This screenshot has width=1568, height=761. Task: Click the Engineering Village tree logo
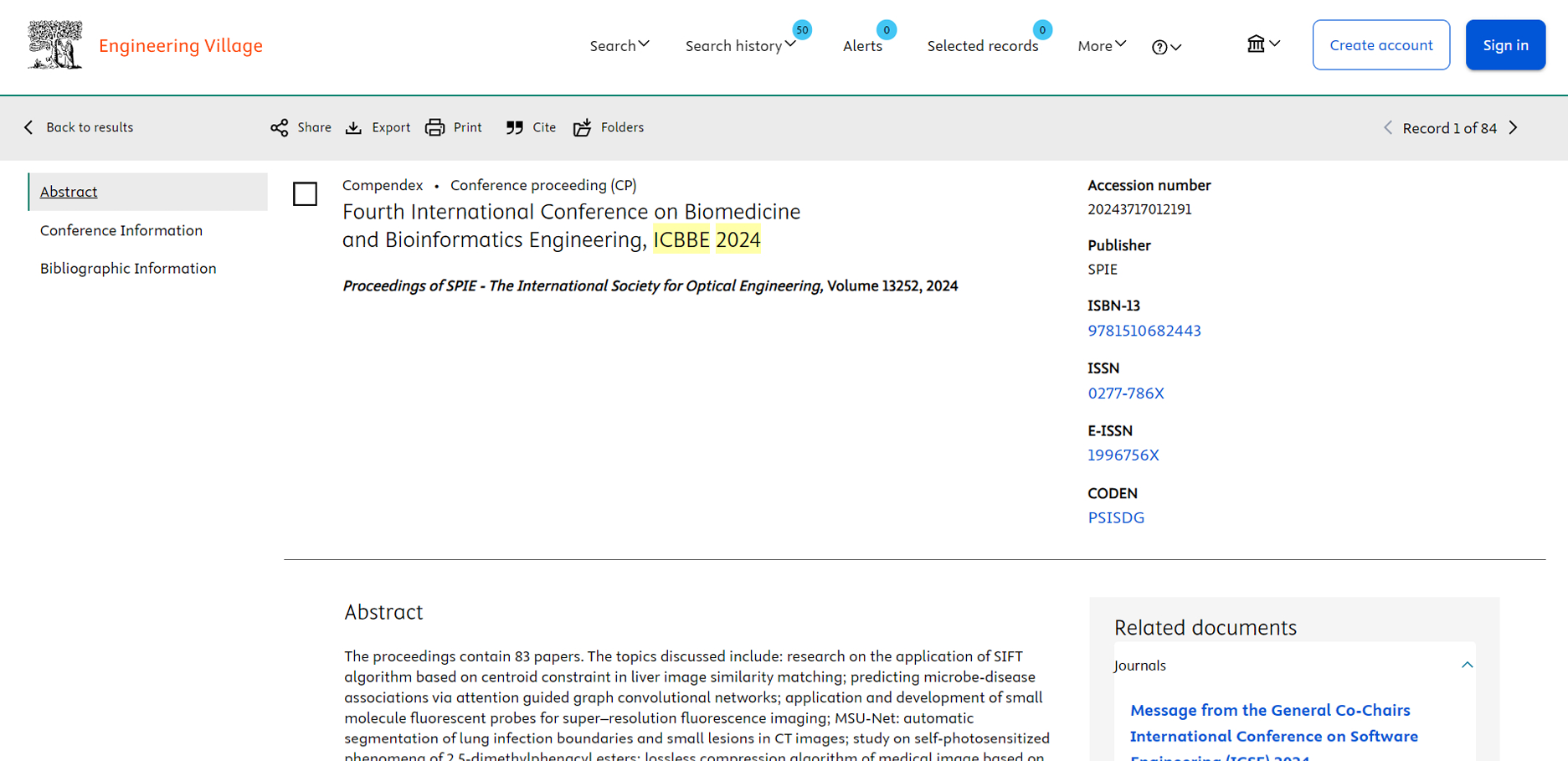(55, 45)
